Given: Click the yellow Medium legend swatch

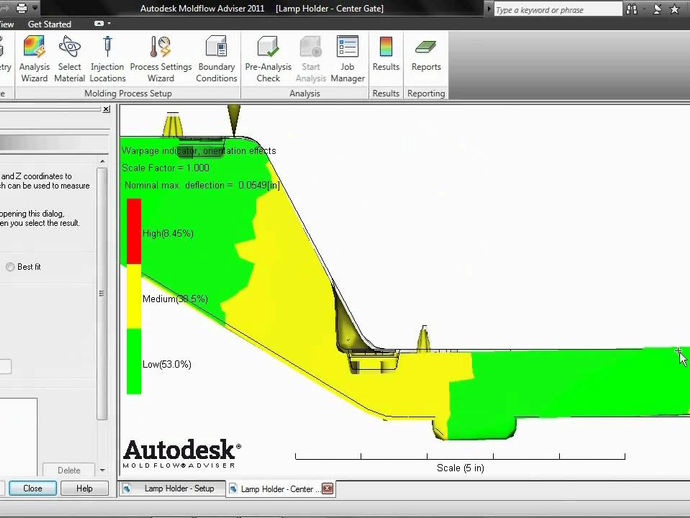Looking at the screenshot, I should [x=134, y=297].
